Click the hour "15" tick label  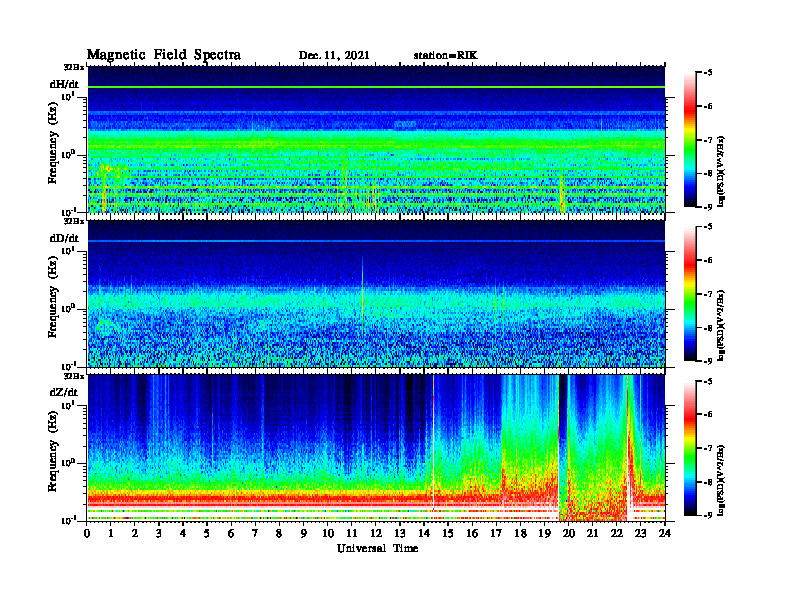(448, 534)
